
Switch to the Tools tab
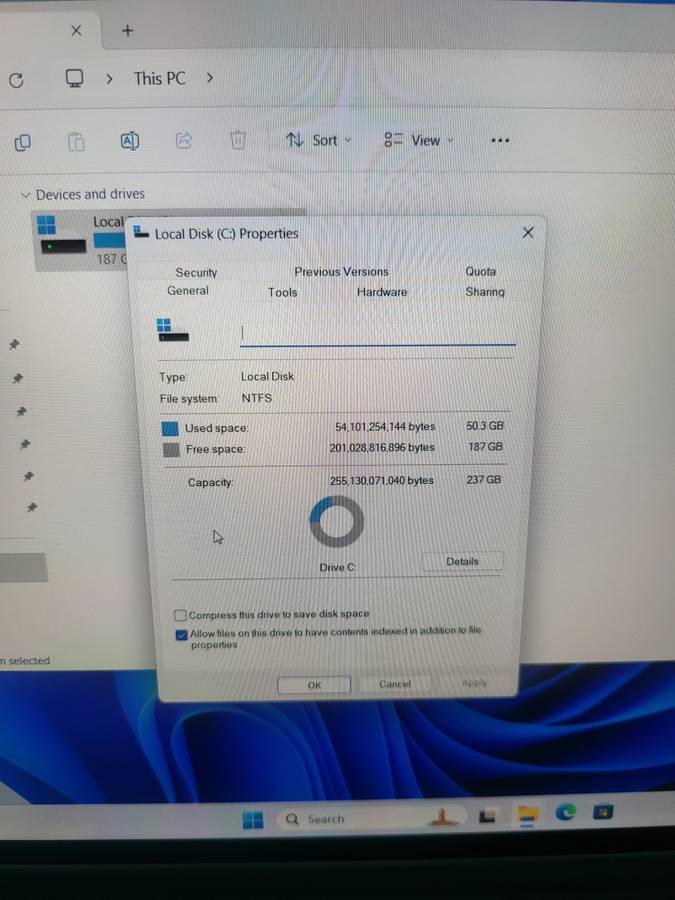(282, 292)
